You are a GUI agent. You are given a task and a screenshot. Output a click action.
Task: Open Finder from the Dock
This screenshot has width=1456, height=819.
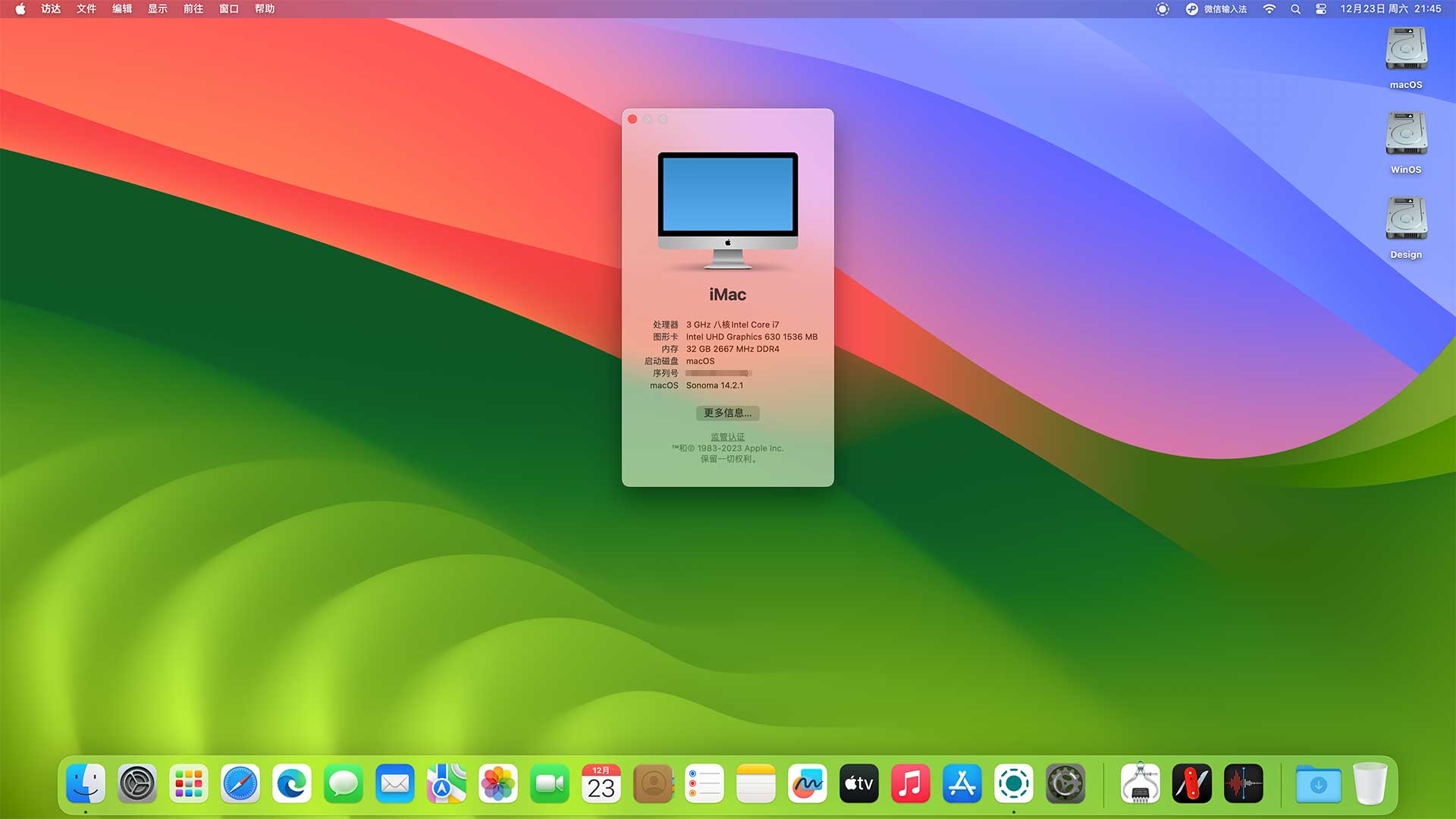tap(86, 783)
